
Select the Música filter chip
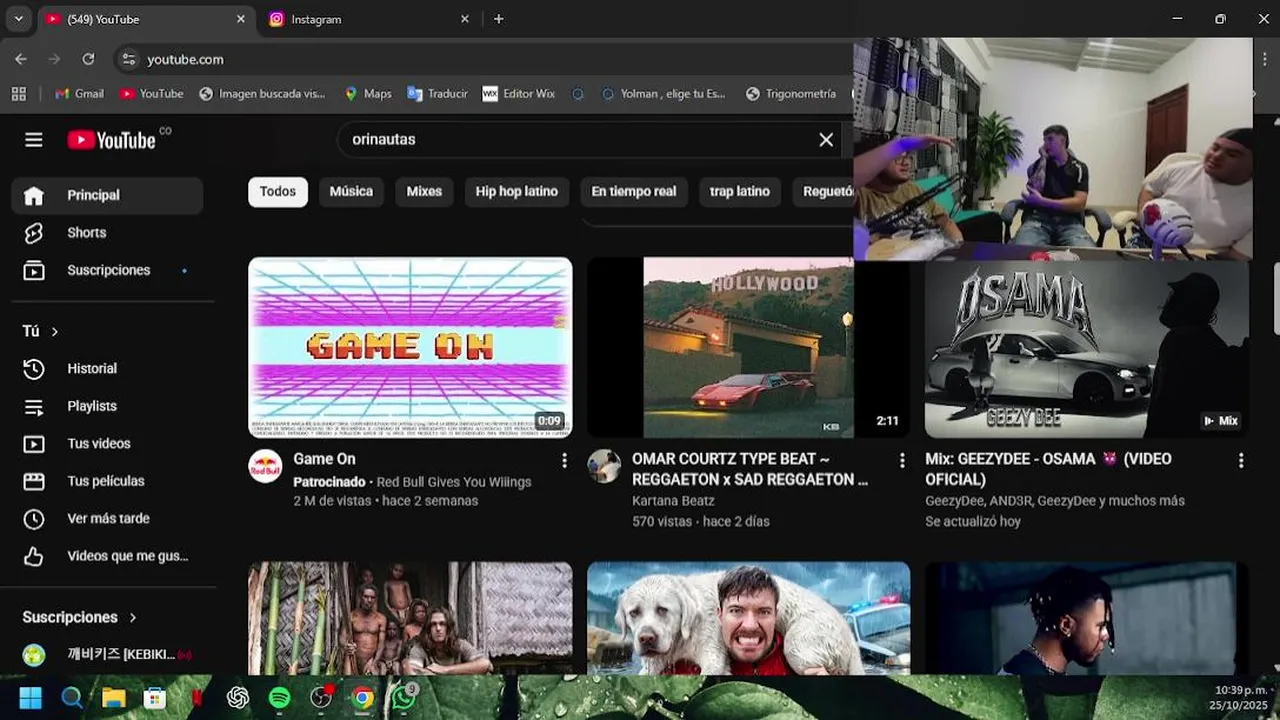351,191
